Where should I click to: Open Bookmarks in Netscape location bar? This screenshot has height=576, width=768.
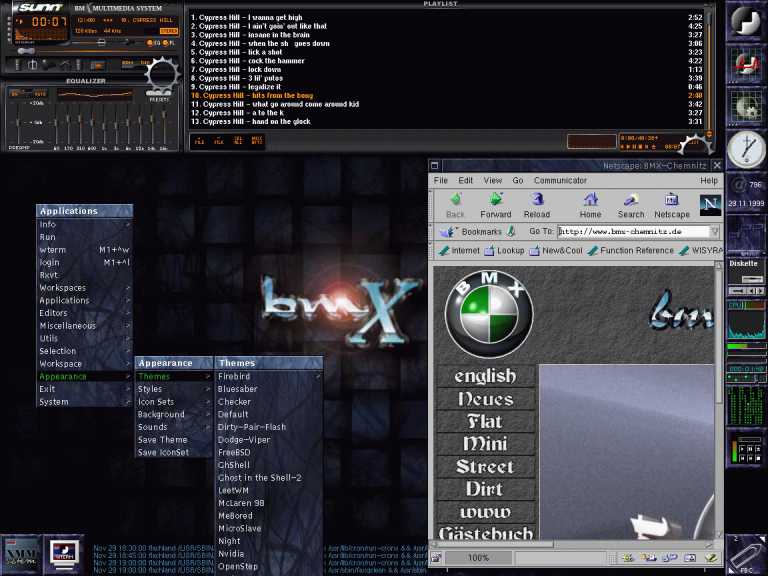[x=470, y=232]
